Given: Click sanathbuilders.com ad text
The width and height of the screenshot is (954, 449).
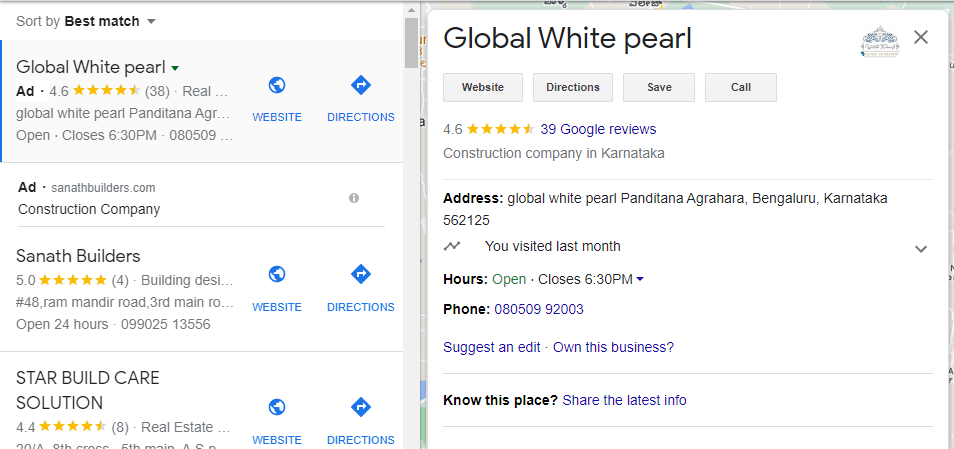Looking at the screenshot, I should click(103, 187).
